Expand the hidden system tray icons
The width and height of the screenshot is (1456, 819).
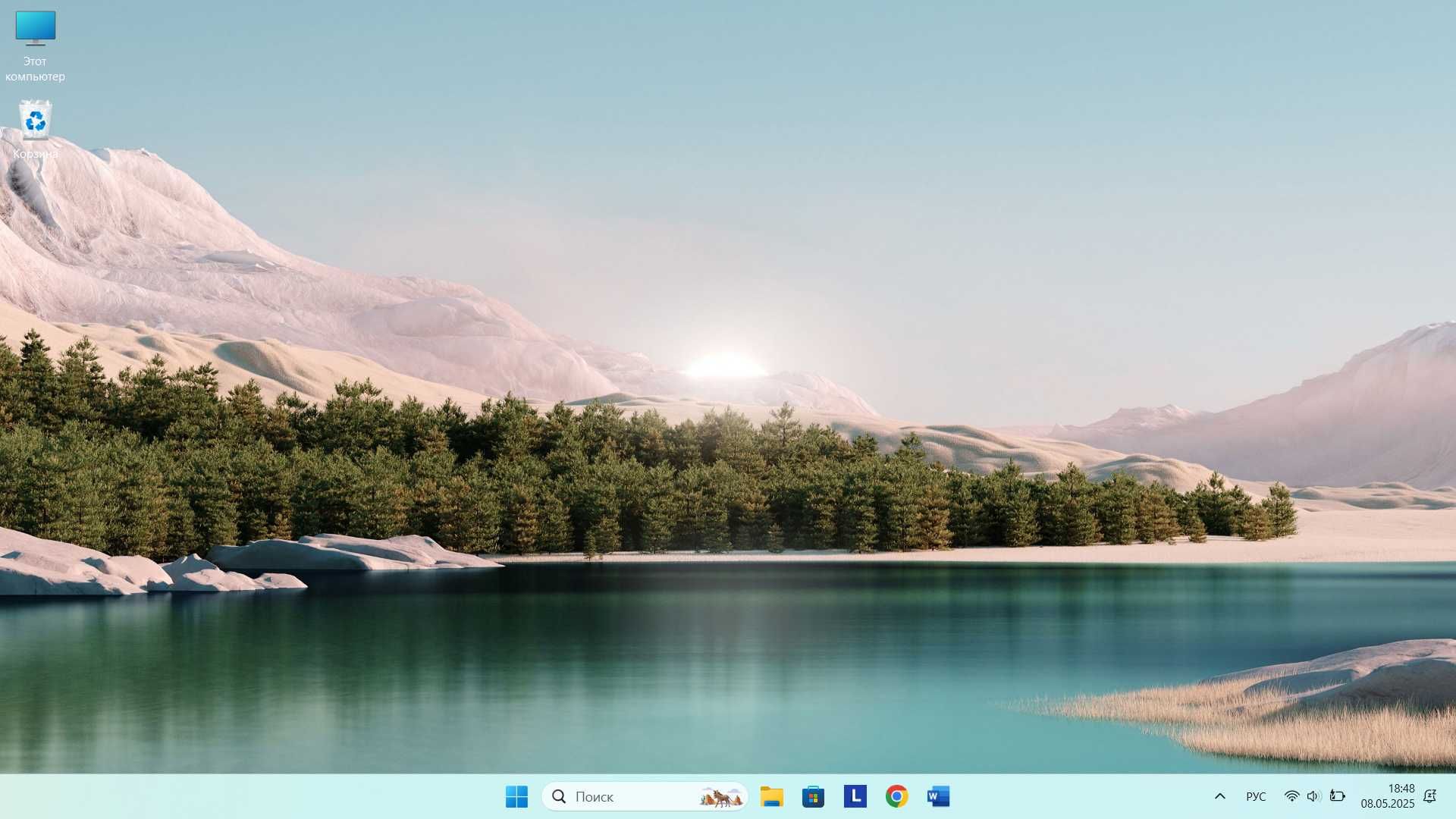(x=1220, y=796)
